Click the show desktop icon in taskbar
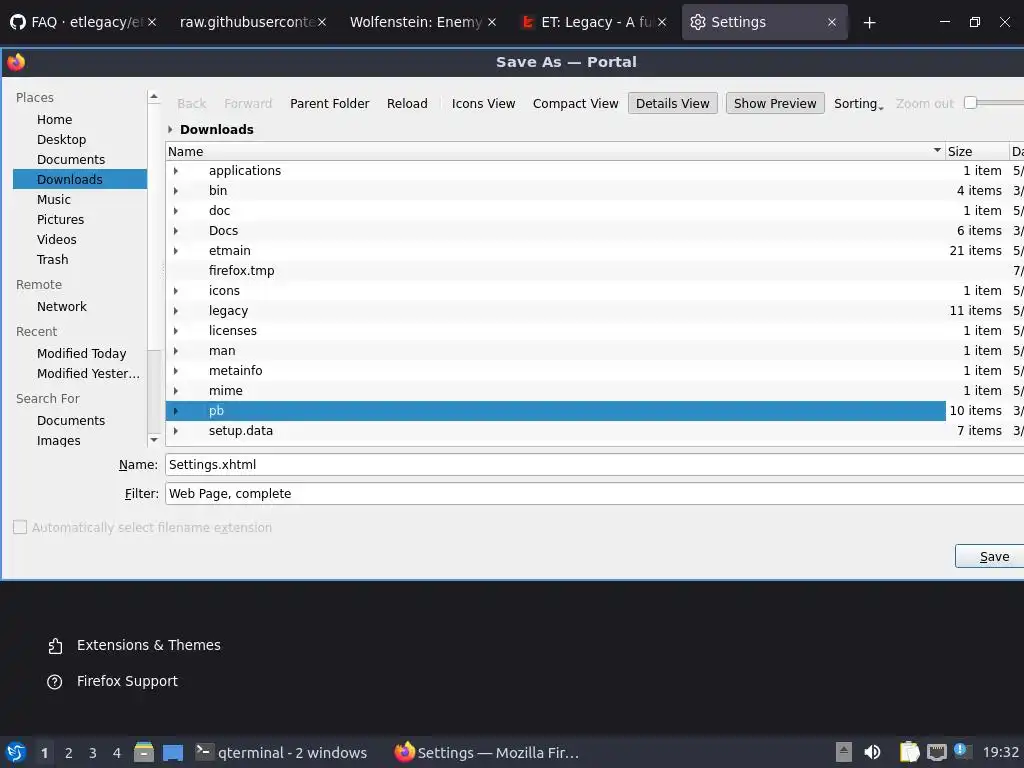The width and height of the screenshot is (1024, 768). pyautogui.click(x=172, y=753)
